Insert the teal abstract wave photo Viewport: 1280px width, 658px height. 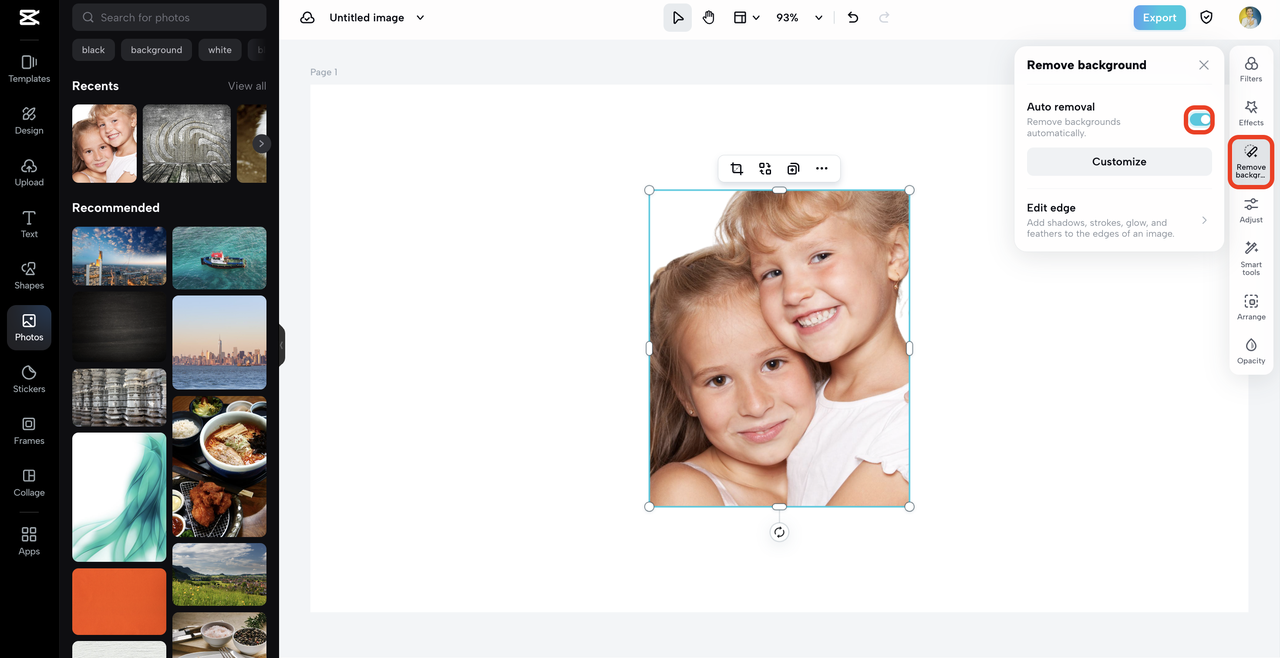(x=119, y=497)
